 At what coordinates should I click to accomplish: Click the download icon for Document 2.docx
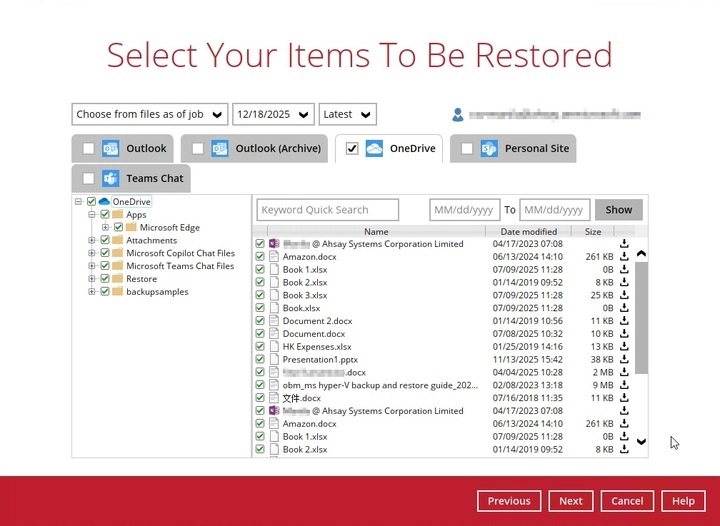click(624, 321)
